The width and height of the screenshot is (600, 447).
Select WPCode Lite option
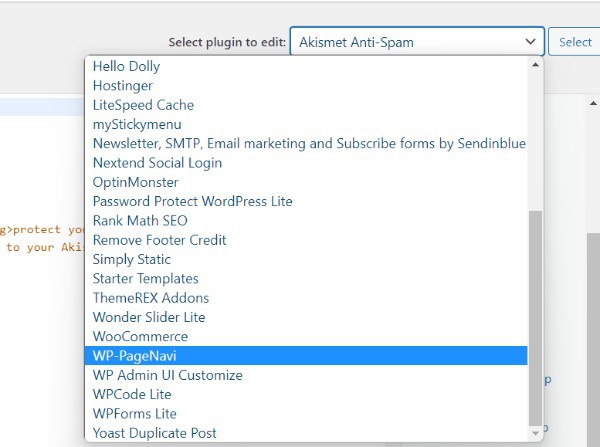(306, 394)
